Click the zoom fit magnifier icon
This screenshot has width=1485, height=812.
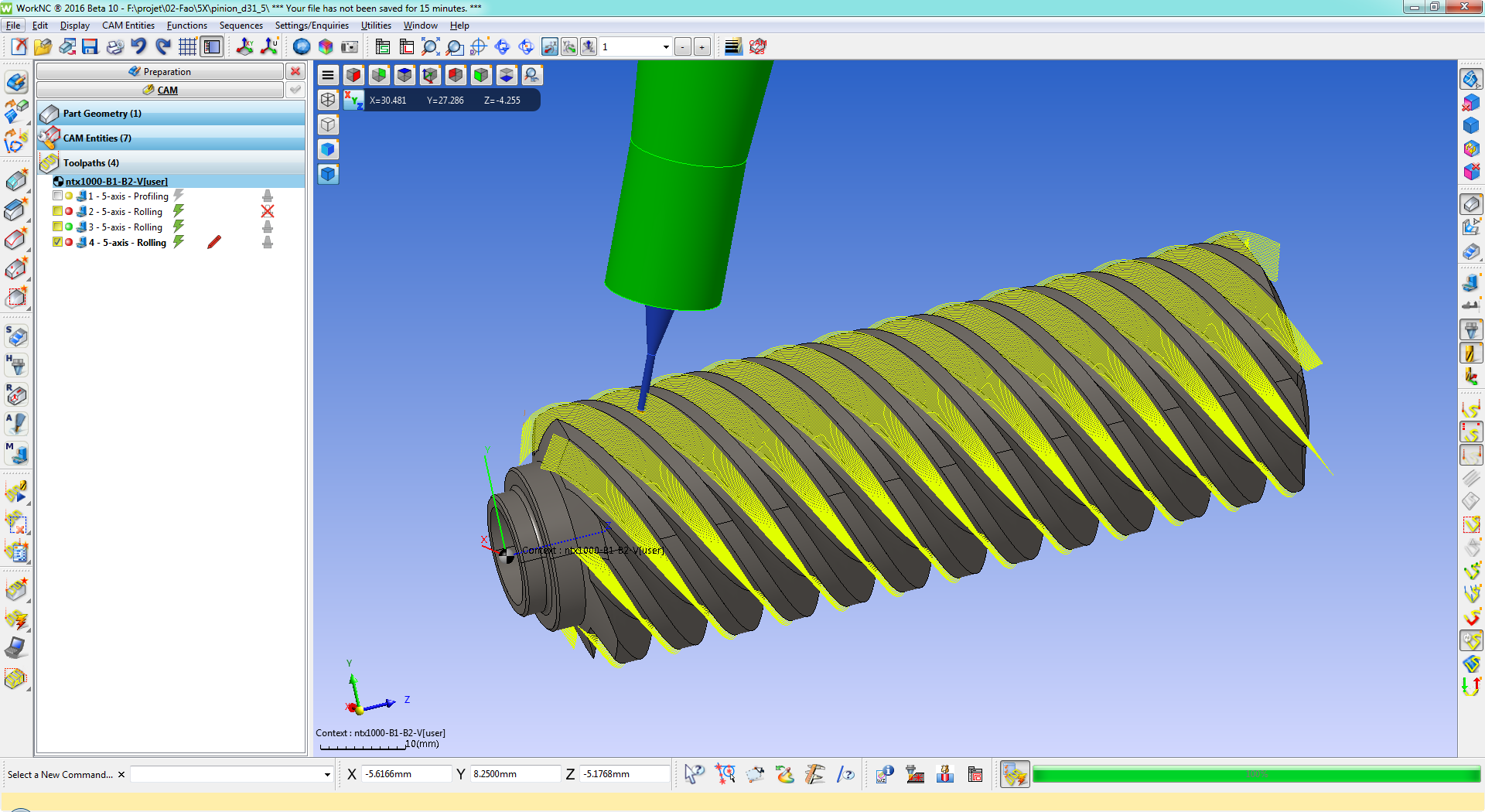(430, 46)
